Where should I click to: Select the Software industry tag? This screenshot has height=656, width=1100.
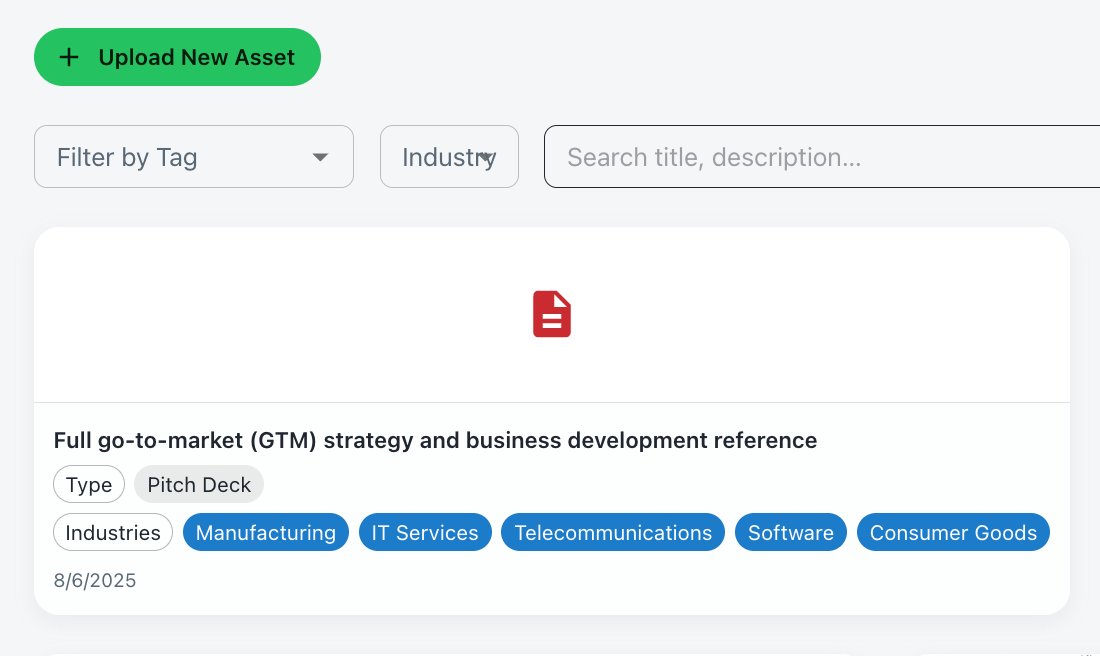(790, 532)
